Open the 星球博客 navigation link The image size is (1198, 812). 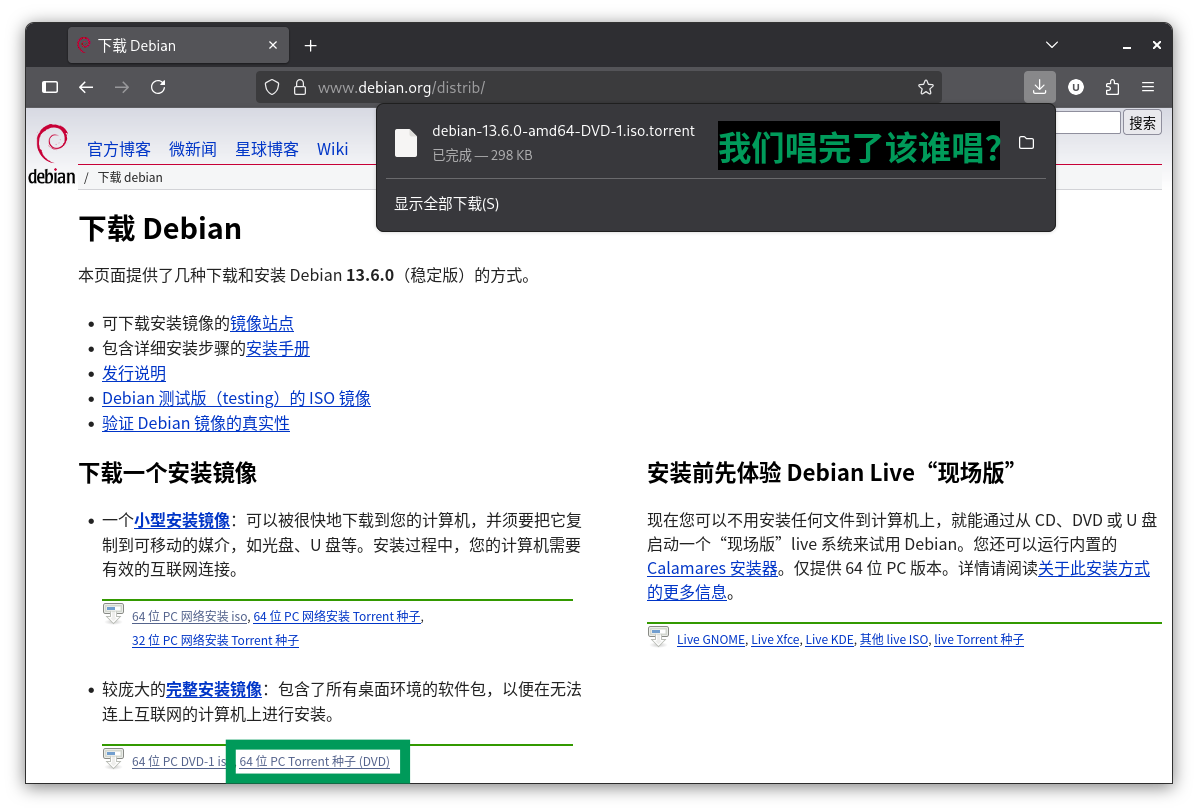coord(267,149)
